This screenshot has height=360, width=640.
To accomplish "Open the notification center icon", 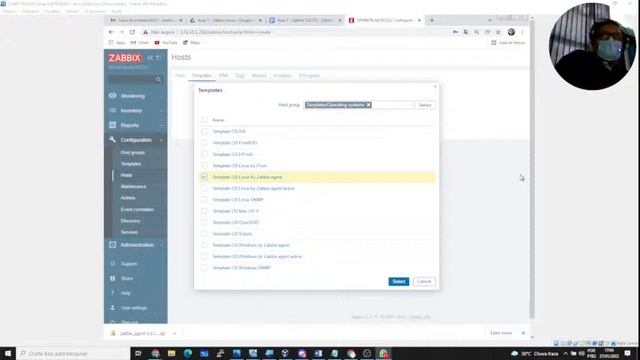I will 628,353.
